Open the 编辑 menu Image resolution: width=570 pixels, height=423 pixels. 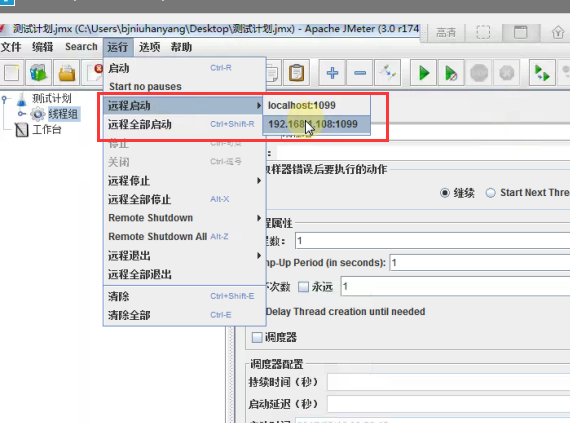pyautogui.click(x=43, y=47)
